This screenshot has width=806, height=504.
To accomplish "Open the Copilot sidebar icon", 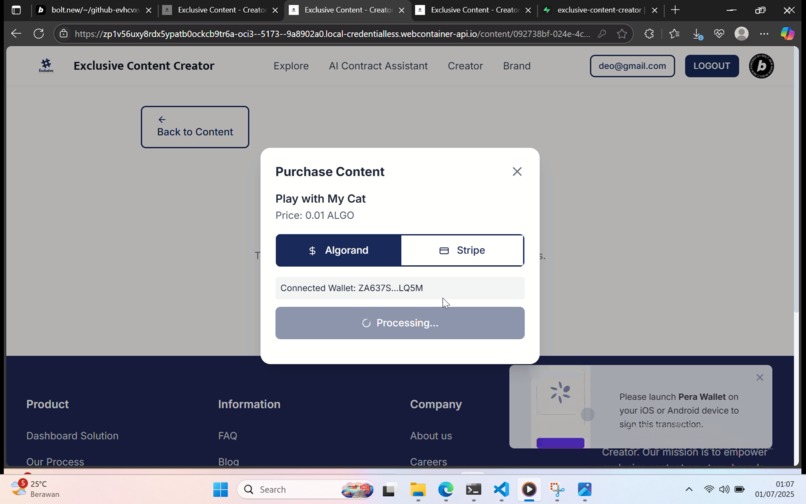I will pos(787,34).
